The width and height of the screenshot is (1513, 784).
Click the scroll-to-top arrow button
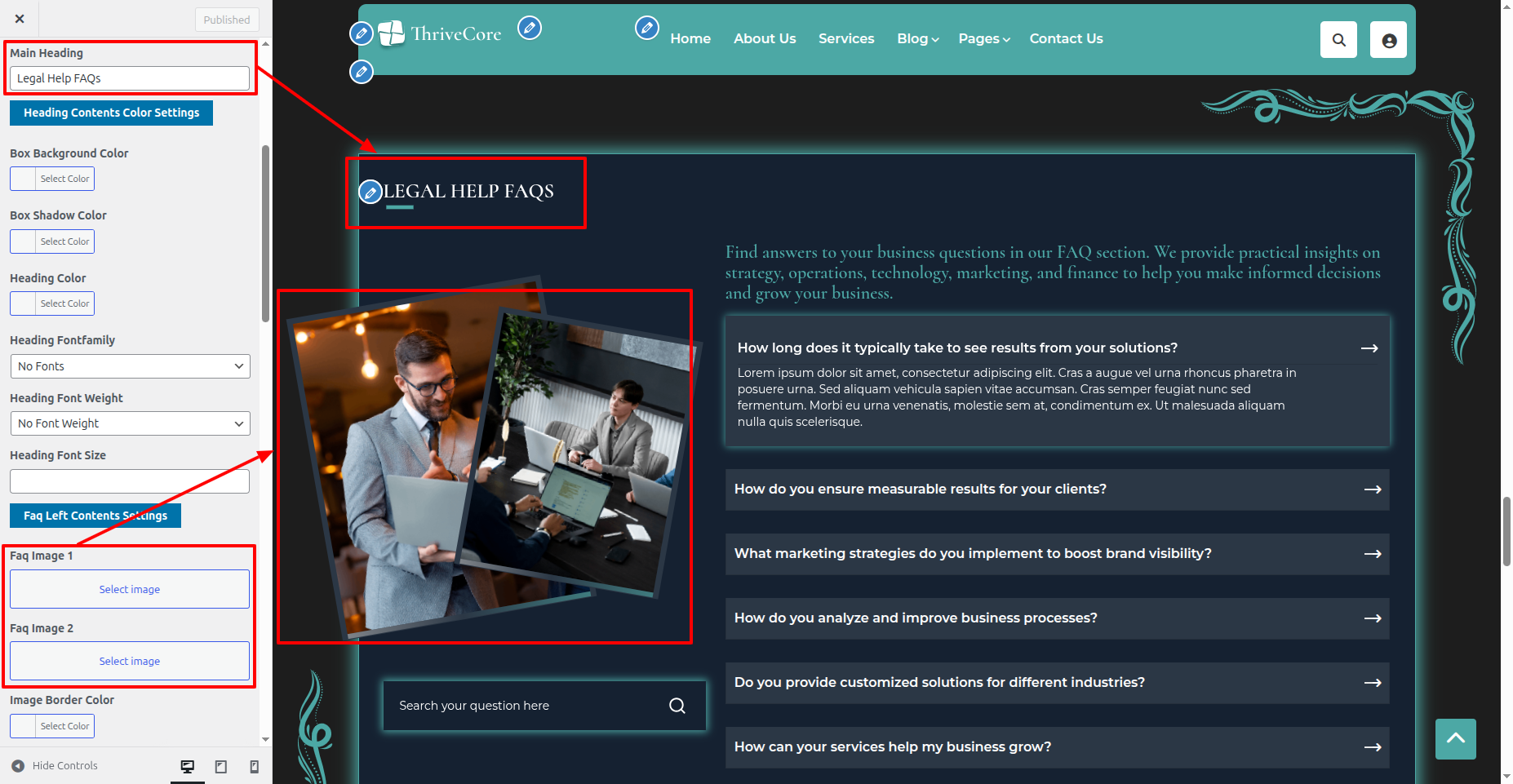pos(1455,738)
